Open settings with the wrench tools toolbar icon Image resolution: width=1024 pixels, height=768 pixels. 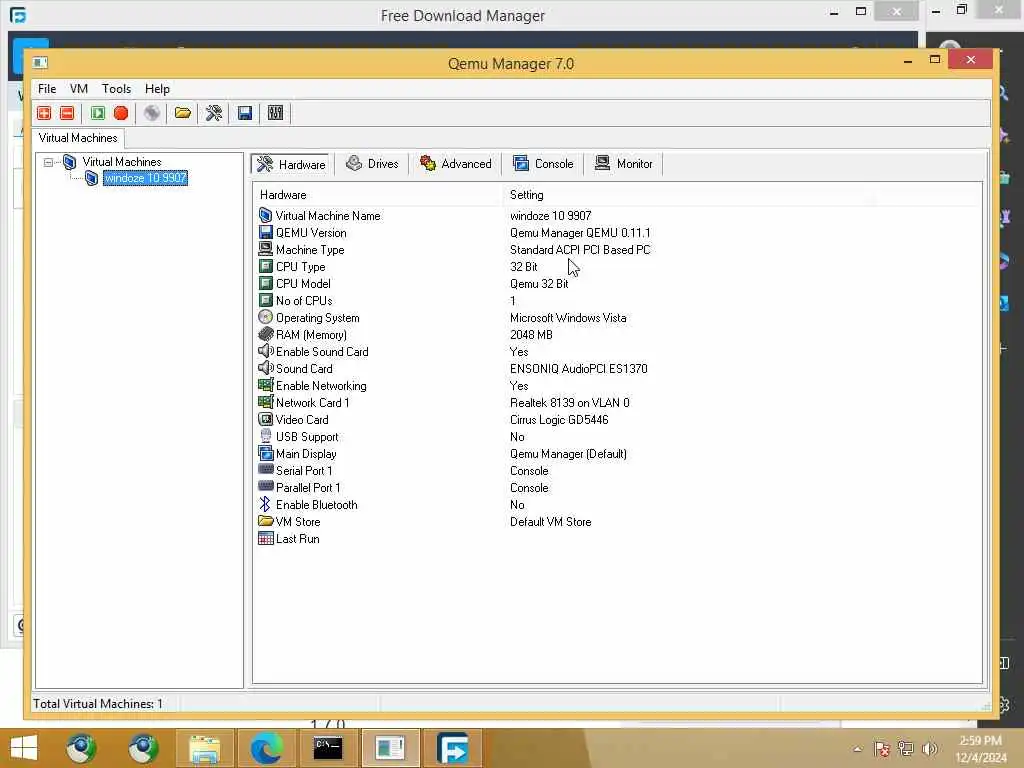coord(214,113)
